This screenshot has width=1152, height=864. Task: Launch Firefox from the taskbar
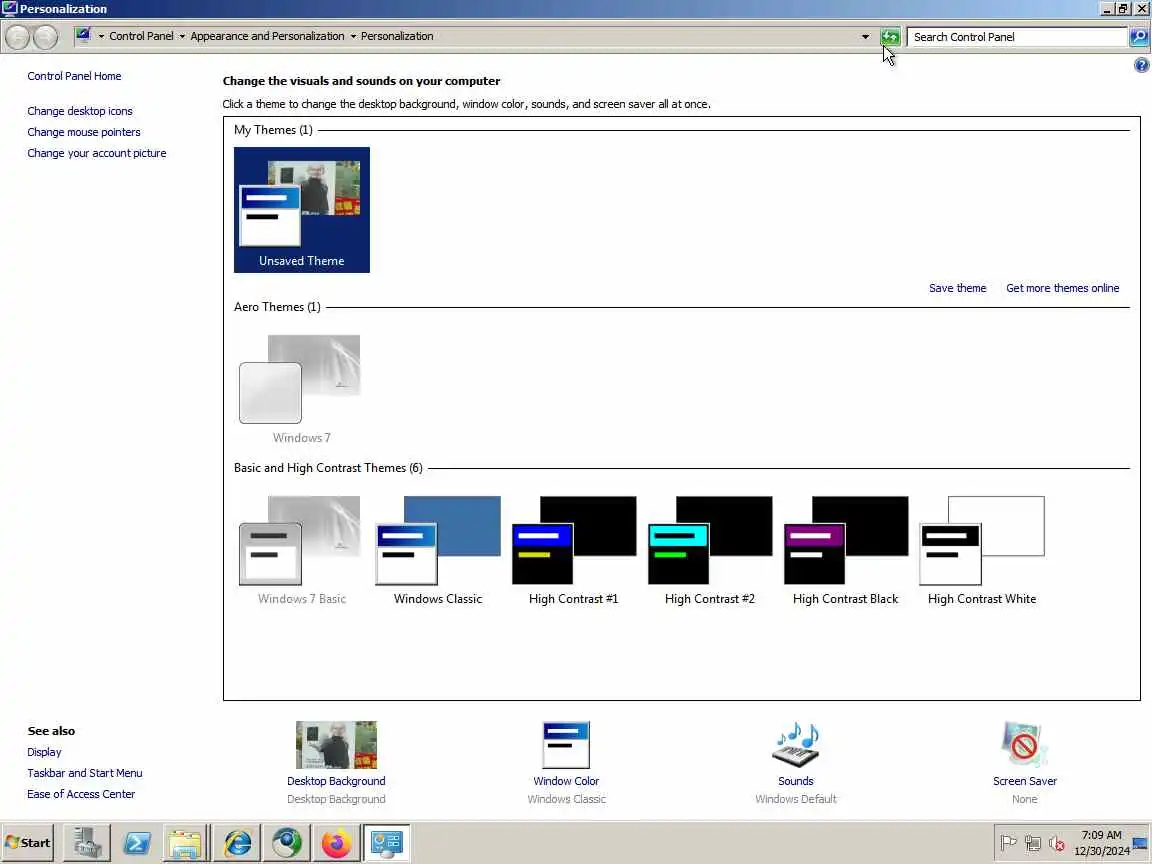336,843
